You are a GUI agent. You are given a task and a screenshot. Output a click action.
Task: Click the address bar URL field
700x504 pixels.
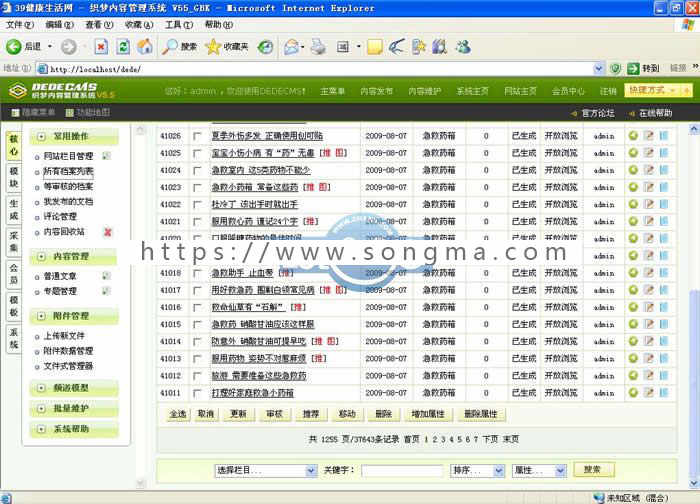(x=316, y=69)
